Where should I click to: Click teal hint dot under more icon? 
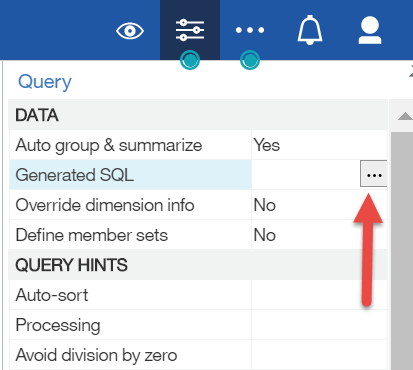(250, 60)
